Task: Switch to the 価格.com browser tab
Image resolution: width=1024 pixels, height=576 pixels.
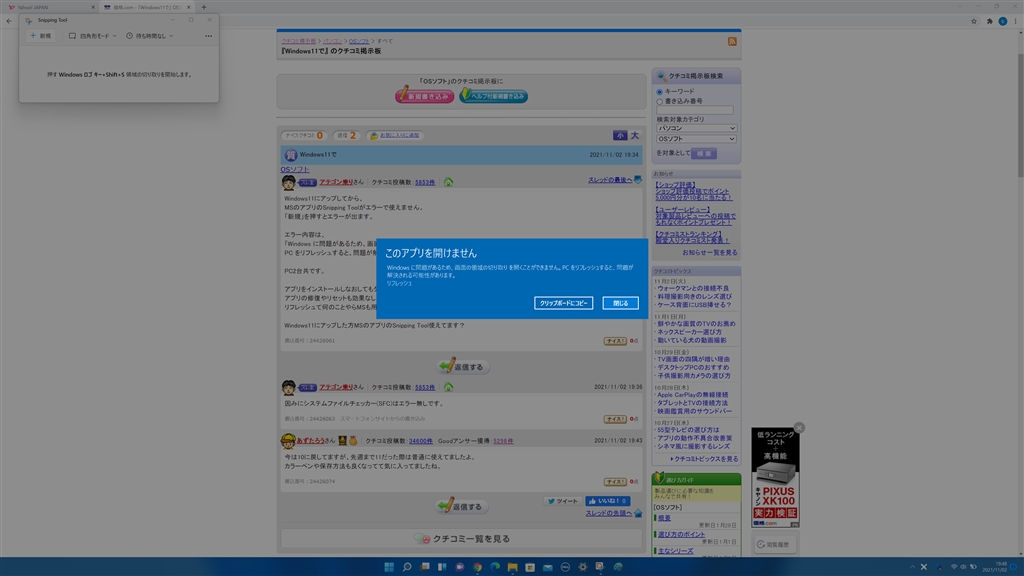Action: (147, 7)
